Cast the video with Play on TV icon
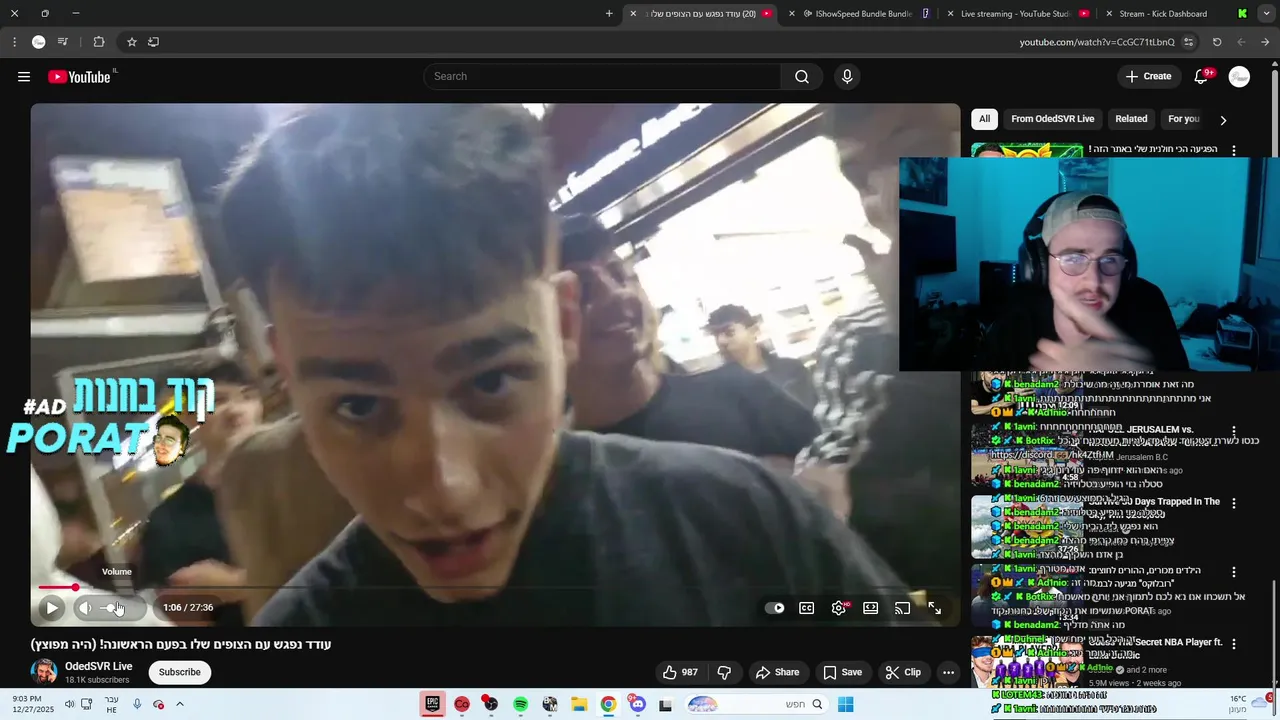This screenshot has height=720, width=1280. [903, 608]
